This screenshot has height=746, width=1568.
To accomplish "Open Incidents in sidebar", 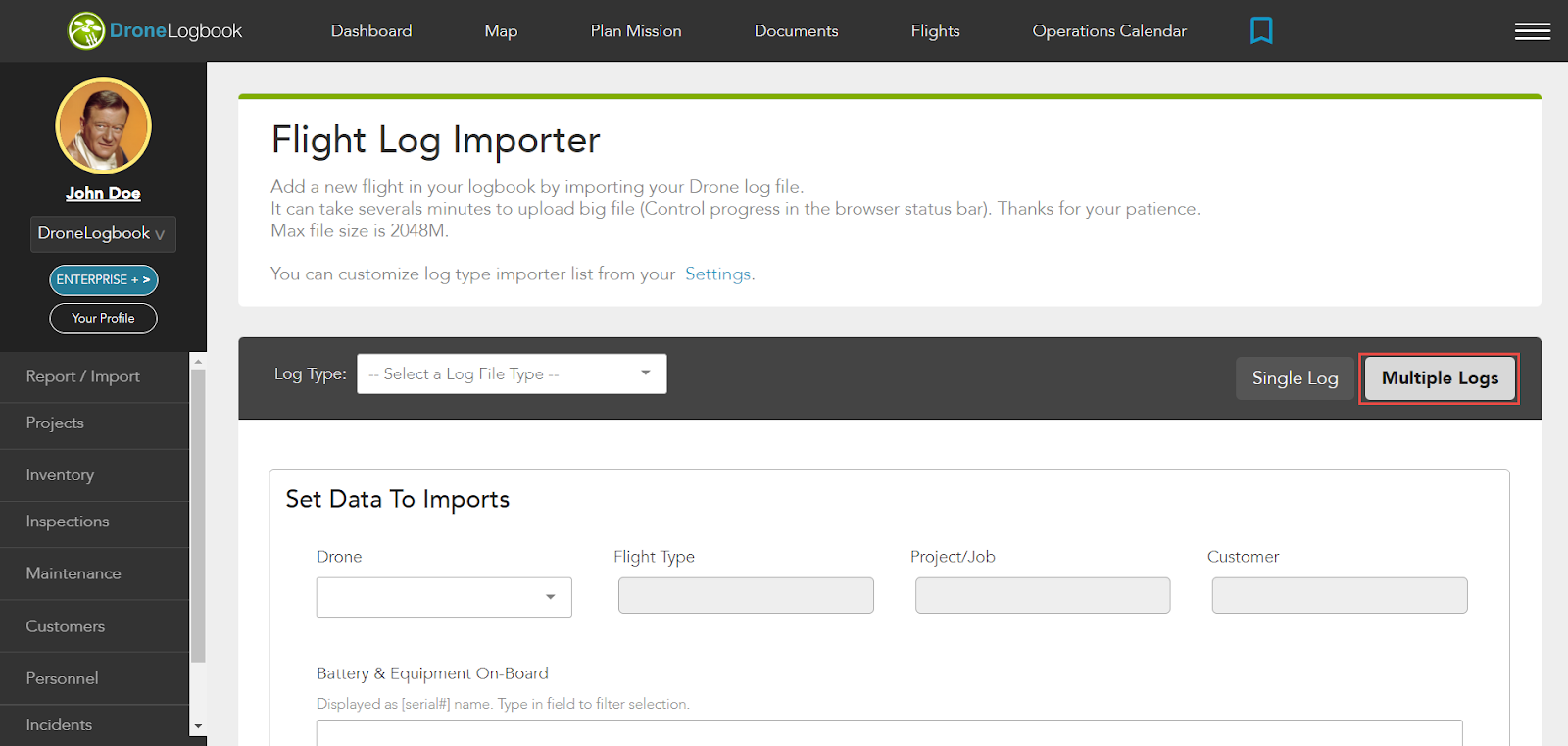I will [x=94, y=725].
